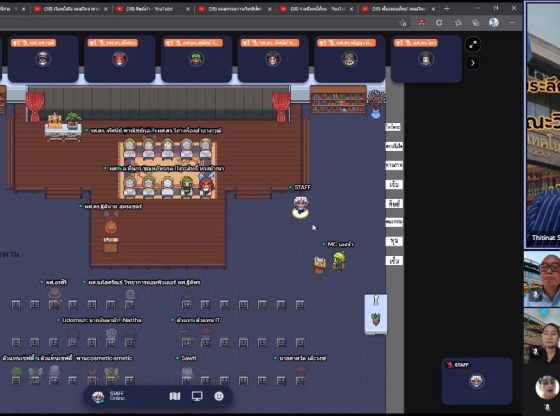The image size is (560, 416).
Task: Select the round profile photo Zoom participant
Action: pyautogui.click(x=547, y=387)
